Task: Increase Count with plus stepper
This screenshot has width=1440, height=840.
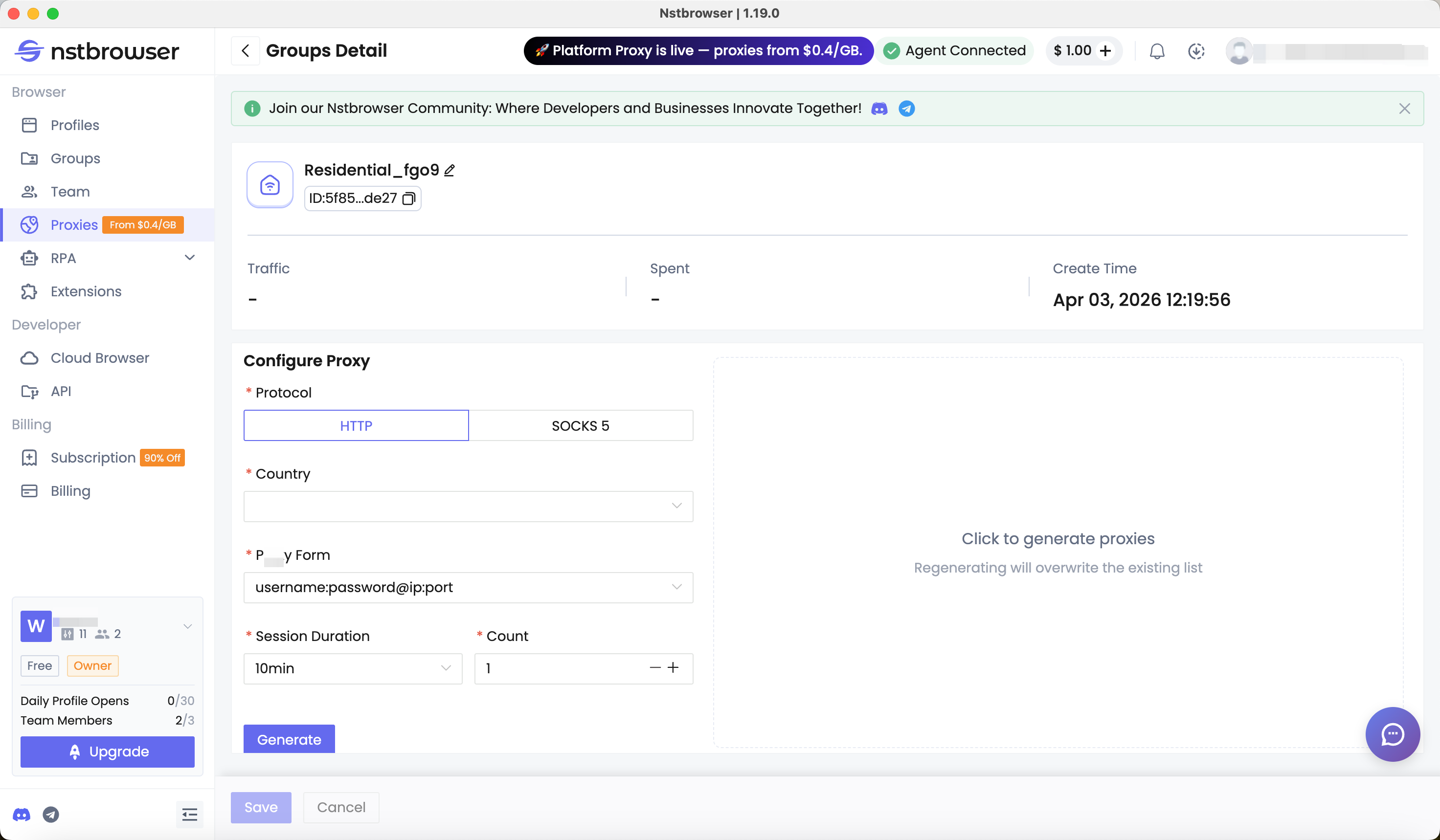Action: click(673, 667)
